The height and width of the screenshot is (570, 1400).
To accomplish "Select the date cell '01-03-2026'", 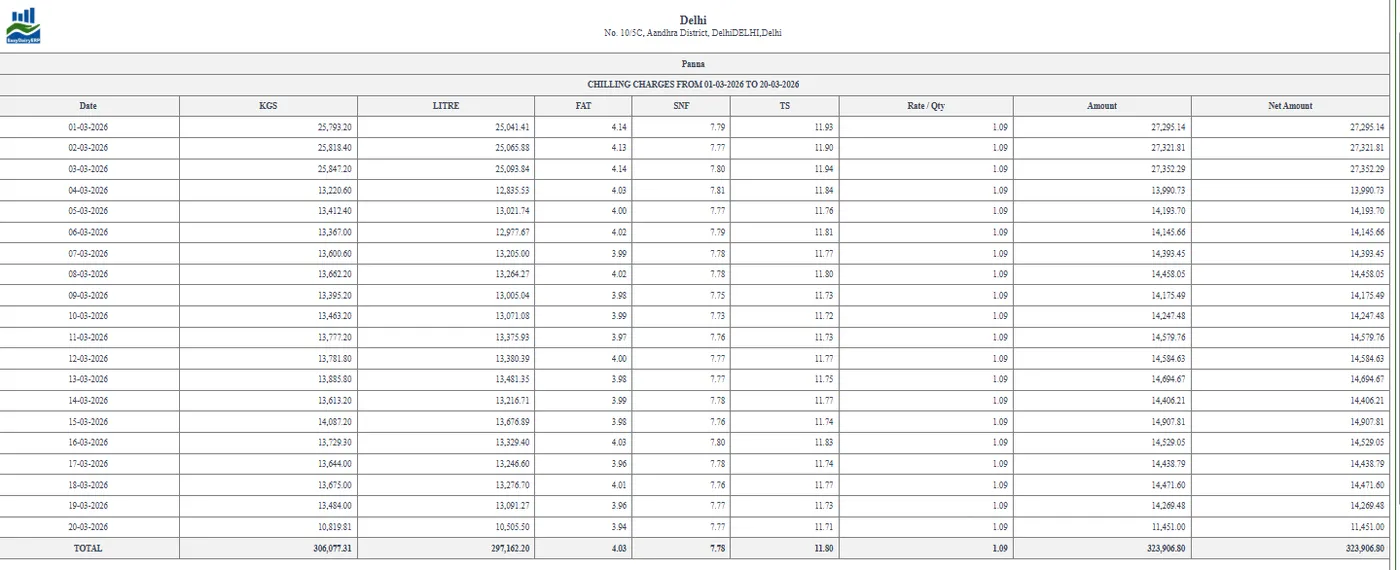I will tap(89, 127).
